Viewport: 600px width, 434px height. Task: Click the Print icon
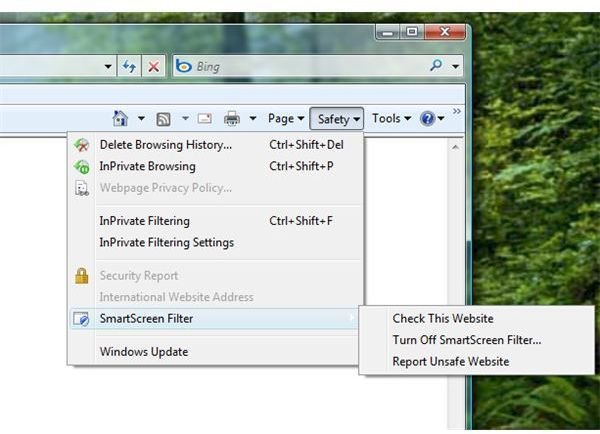[232, 119]
